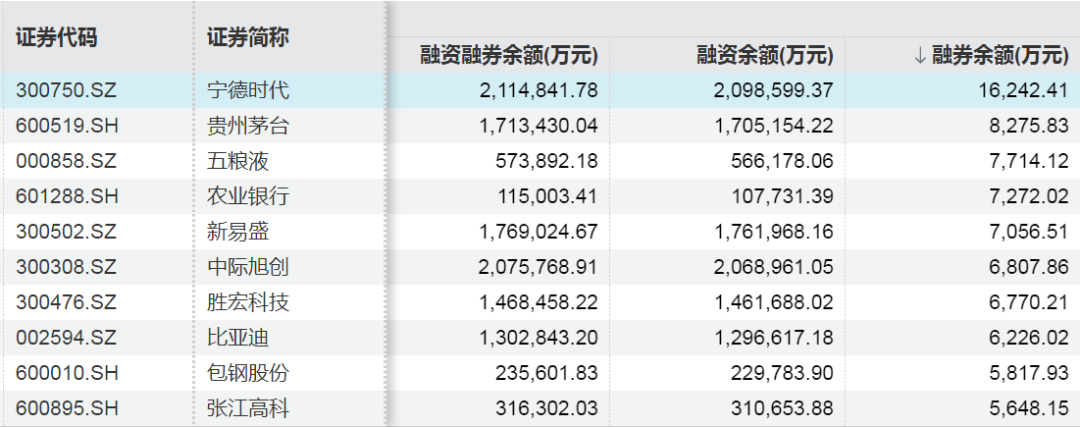Click the value 235,601.83
This screenshot has width=1080, height=427.
546,373
